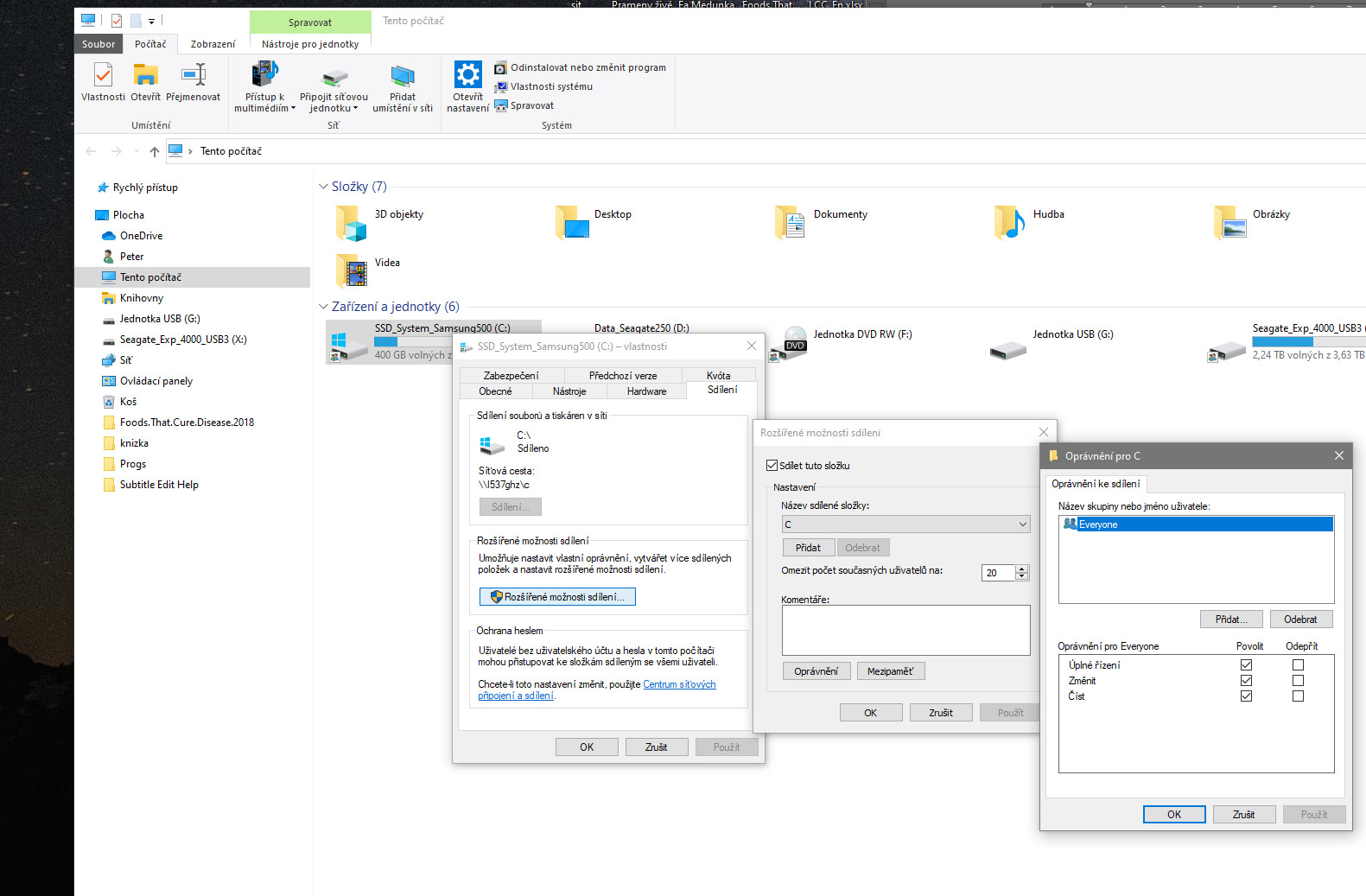
Task: Open the Soubor ribbon menu
Action: [x=98, y=44]
